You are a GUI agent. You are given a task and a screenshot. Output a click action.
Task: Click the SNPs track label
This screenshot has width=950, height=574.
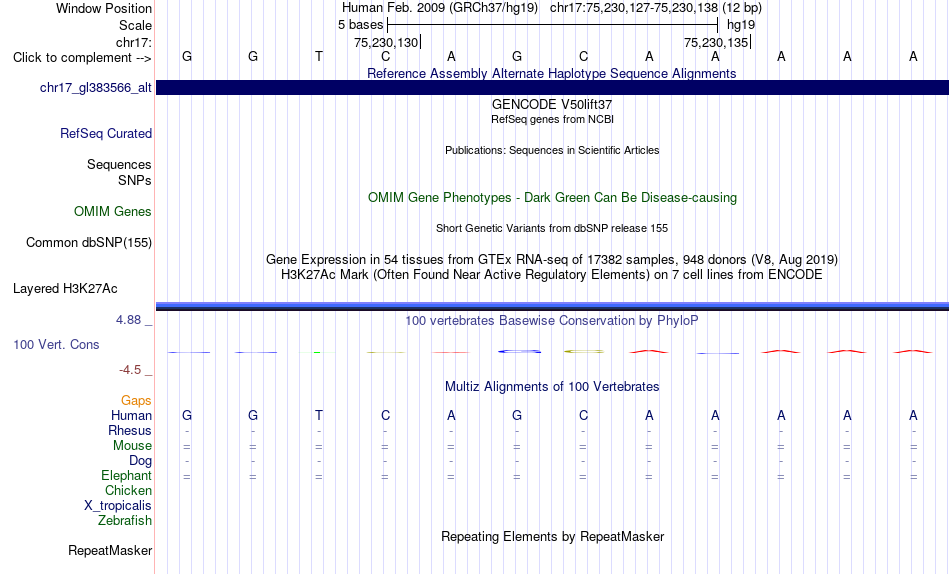[x=135, y=180]
